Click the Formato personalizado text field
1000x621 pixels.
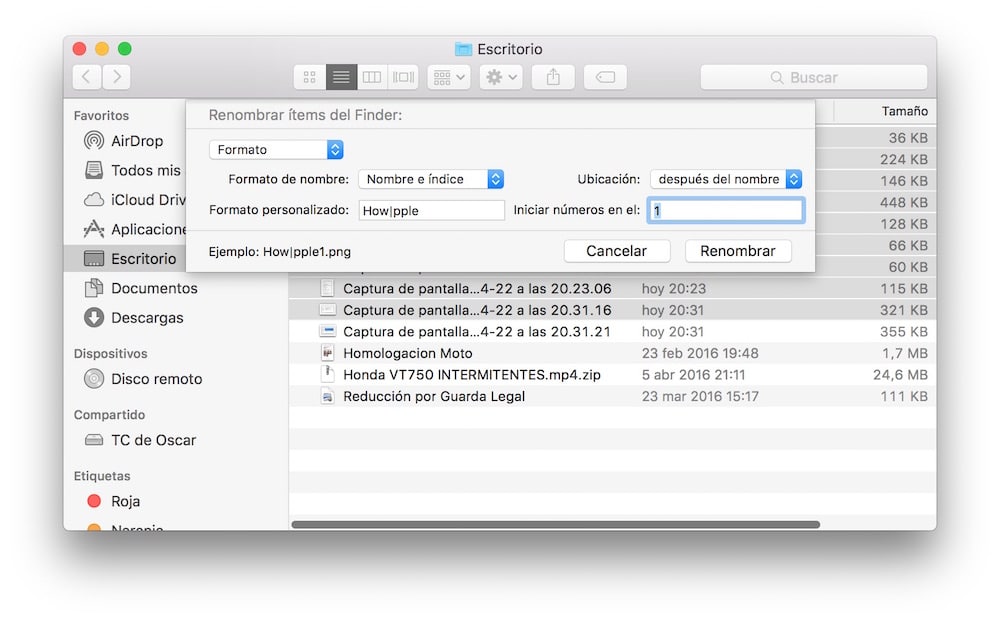pos(432,210)
